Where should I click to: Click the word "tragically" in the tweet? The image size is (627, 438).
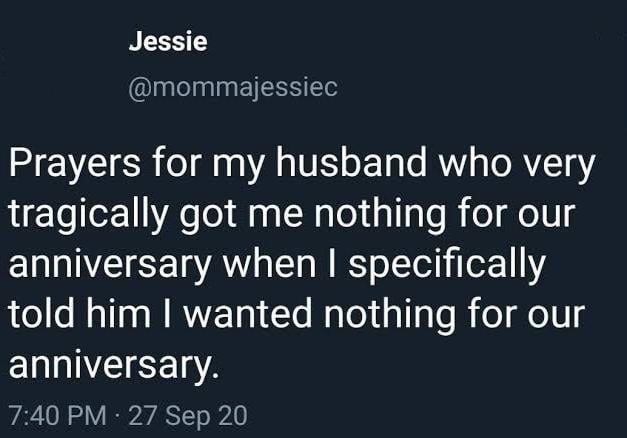pos(88,214)
